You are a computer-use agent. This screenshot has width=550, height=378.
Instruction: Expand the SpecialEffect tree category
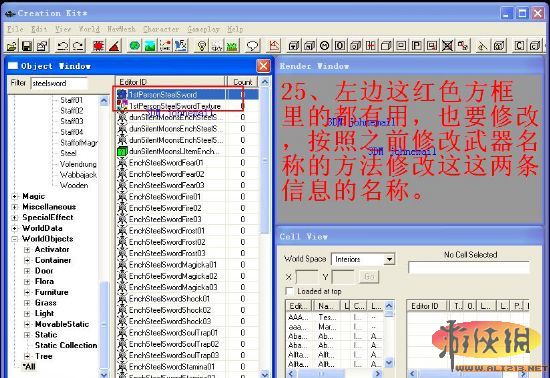pos(15,218)
